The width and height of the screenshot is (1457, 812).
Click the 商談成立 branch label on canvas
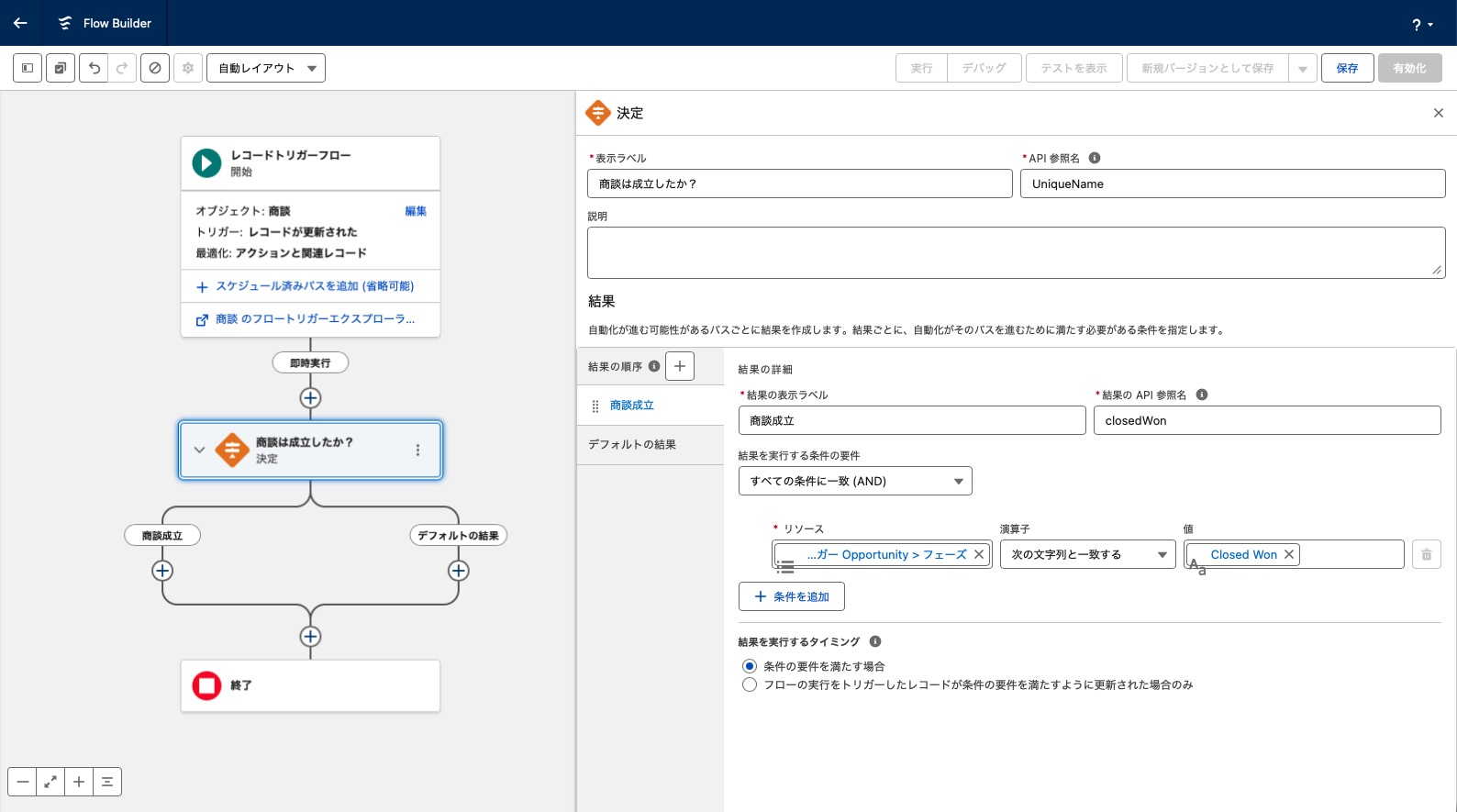click(162, 535)
